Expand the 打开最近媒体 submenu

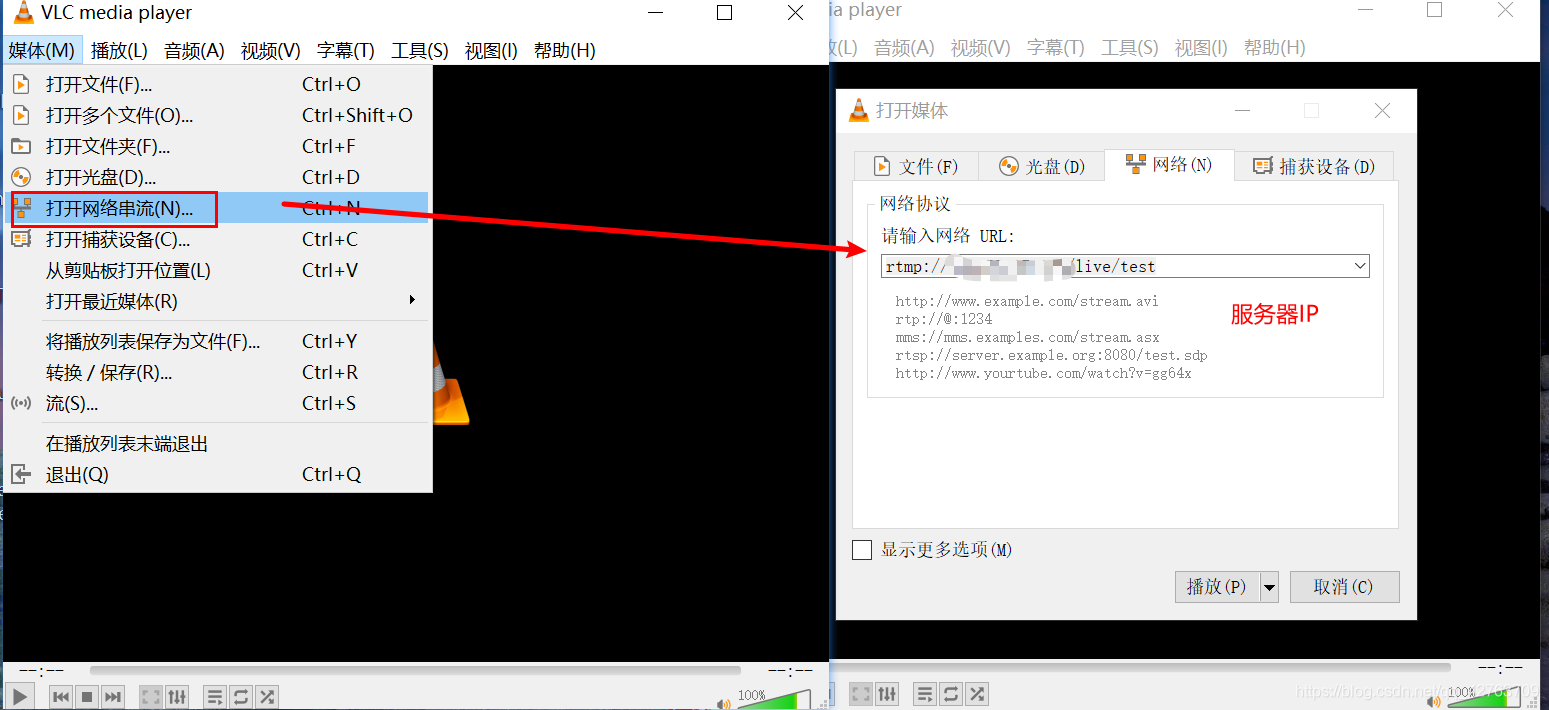tap(411, 301)
